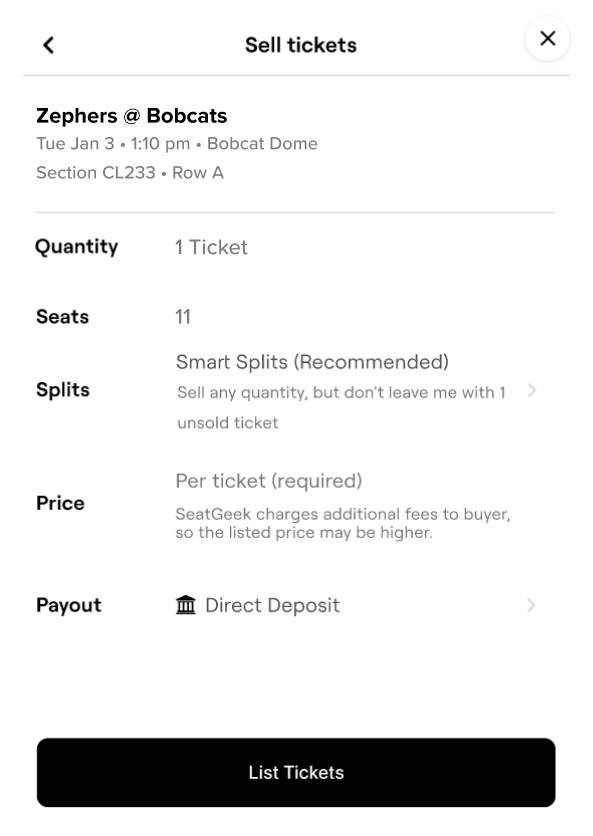Click the Direct Deposit payout row
The width and height of the screenshot is (593, 836).
pos(272,605)
